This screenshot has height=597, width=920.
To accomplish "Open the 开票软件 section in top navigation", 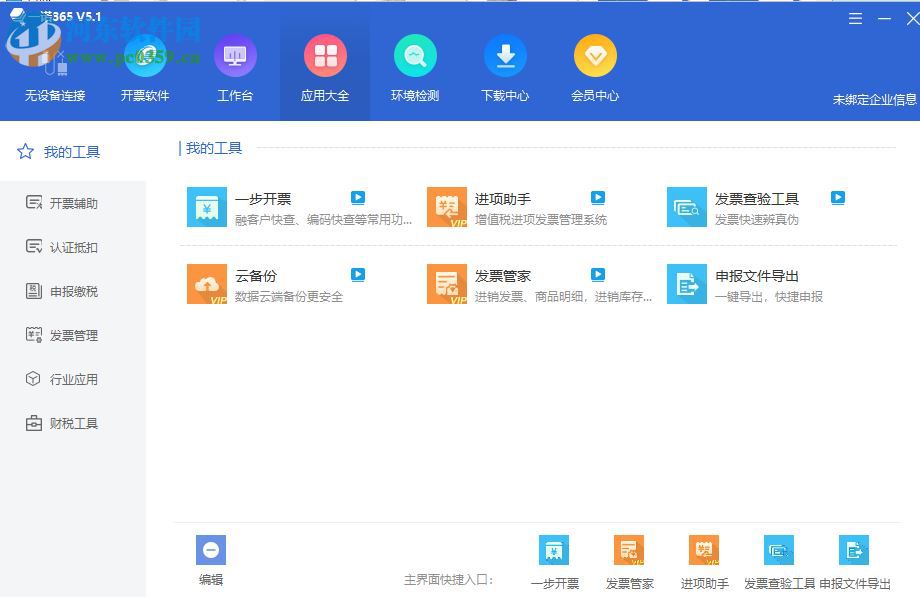I will click(145, 65).
